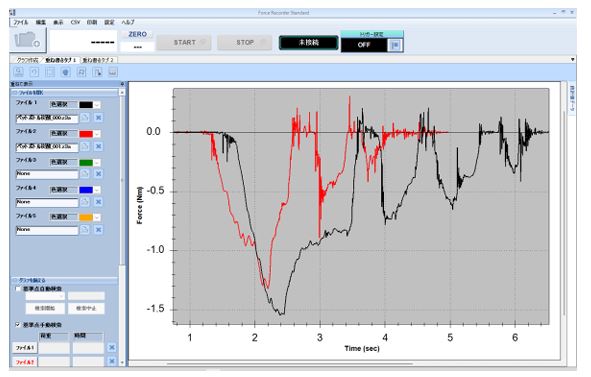Expand File 3 green color dropdown
The width and height of the screenshot is (591, 377).
pyautogui.click(x=97, y=163)
